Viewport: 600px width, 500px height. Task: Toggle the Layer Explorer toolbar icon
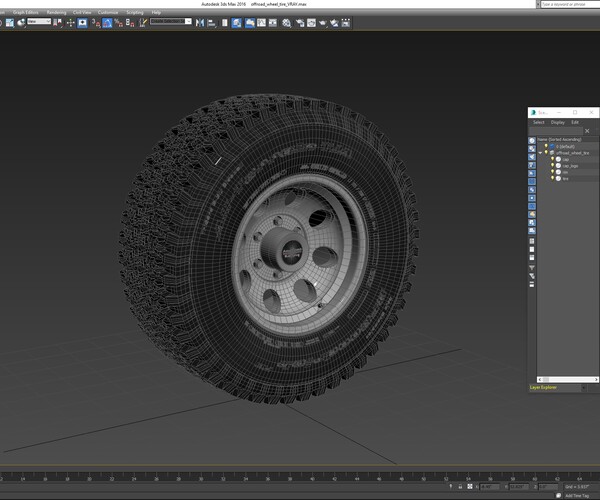236,23
